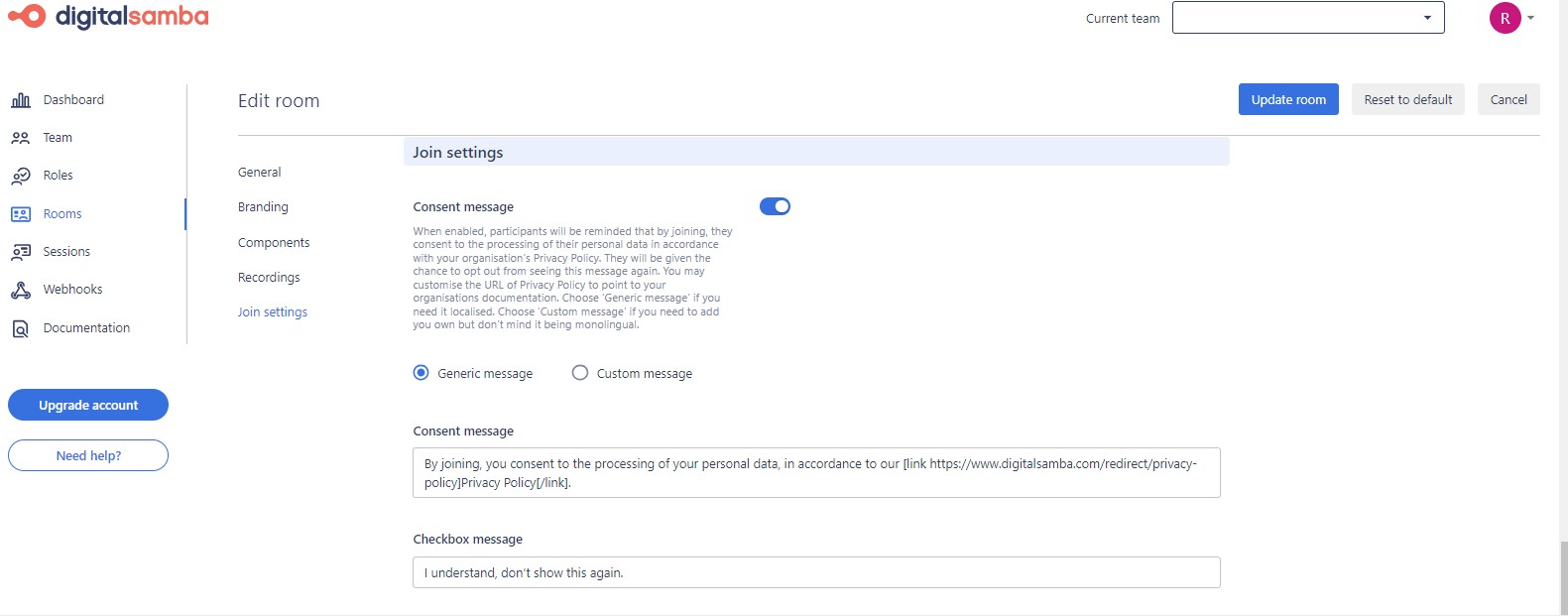This screenshot has width=1568, height=616.
Task: Click the Sessions icon in sidebar
Action: tap(20, 252)
